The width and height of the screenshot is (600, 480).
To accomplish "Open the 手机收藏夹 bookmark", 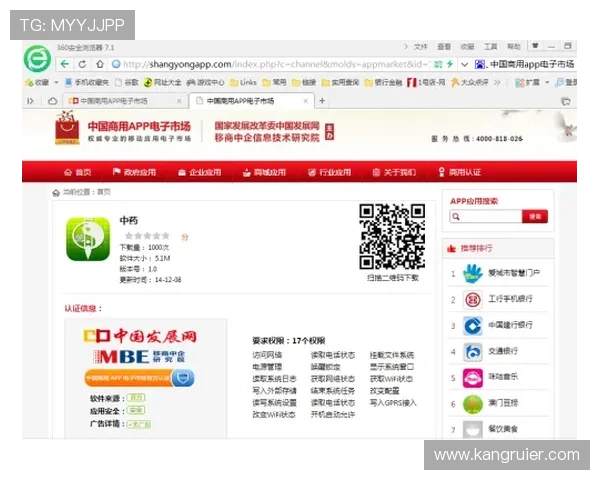I will [86, 82].
